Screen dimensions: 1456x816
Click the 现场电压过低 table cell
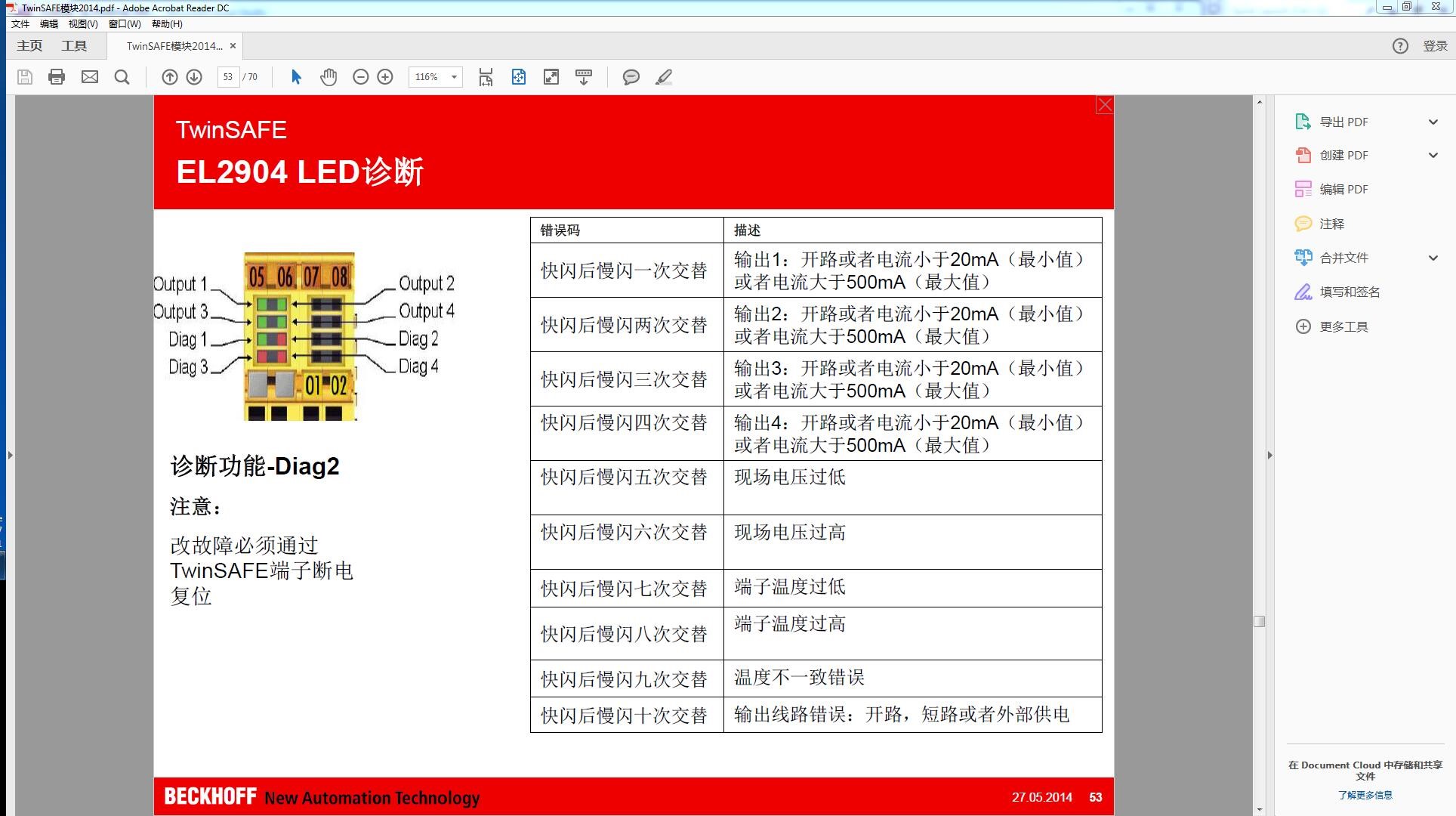coord(912,487)
